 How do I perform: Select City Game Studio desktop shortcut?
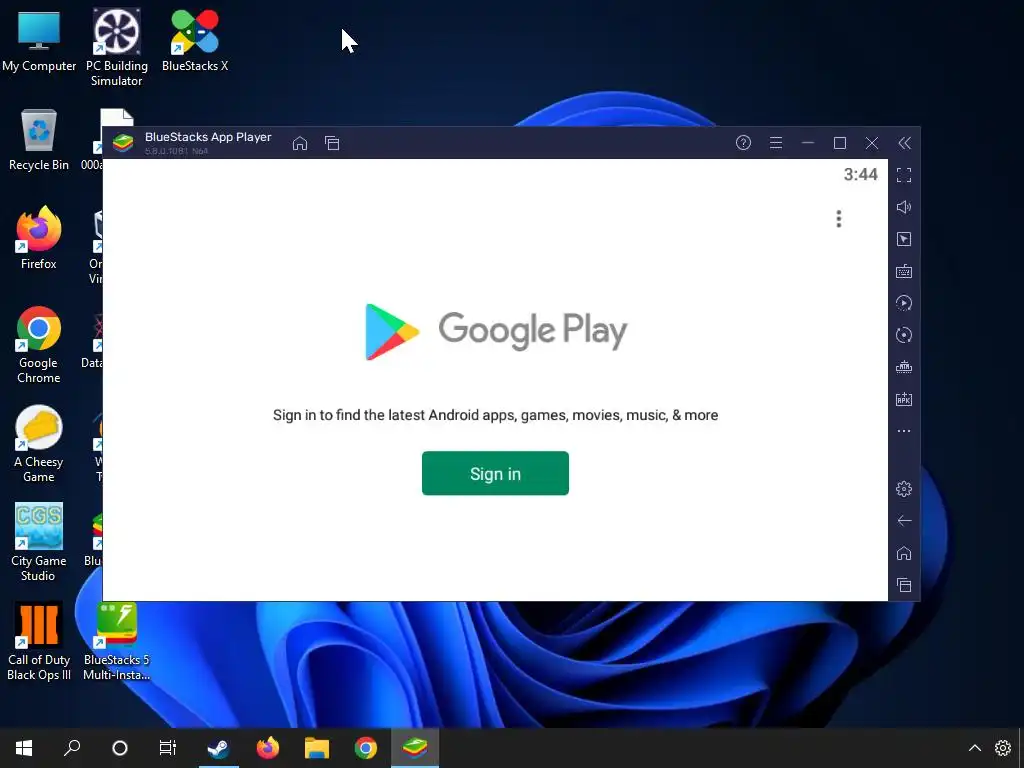tap(39, 543)
